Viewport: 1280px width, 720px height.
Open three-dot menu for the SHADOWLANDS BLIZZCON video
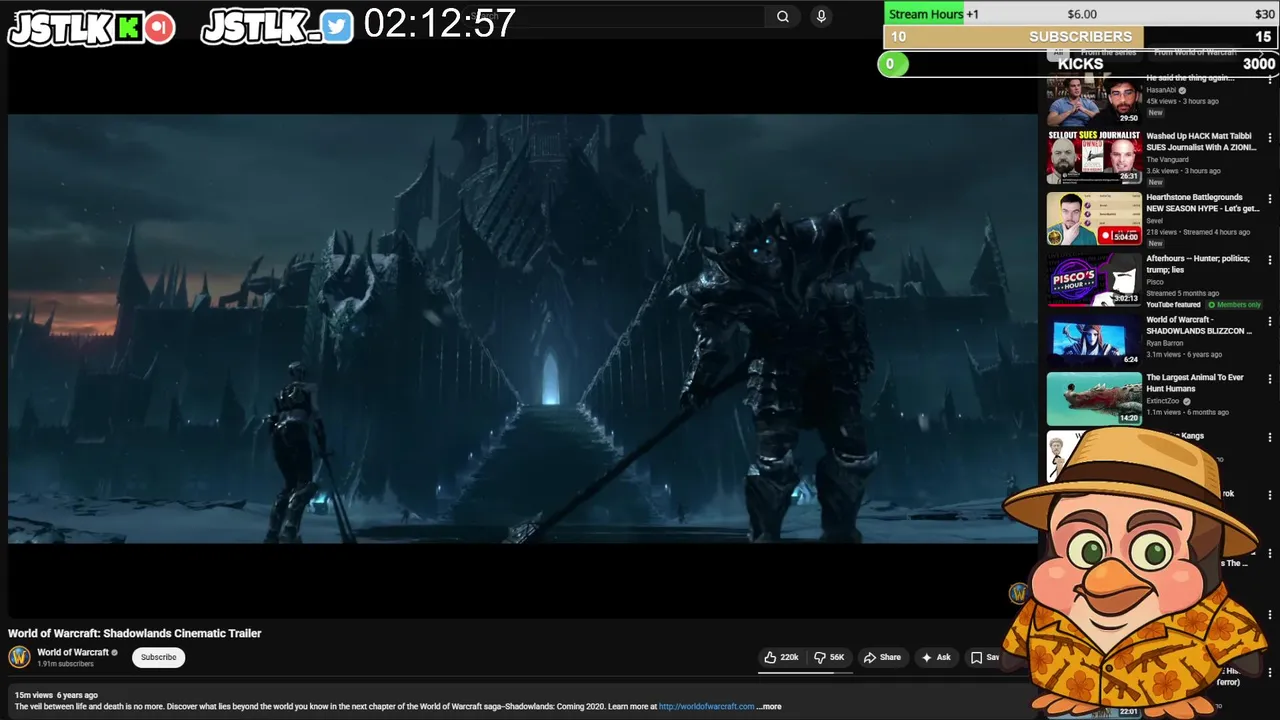tap(1270, 322)
